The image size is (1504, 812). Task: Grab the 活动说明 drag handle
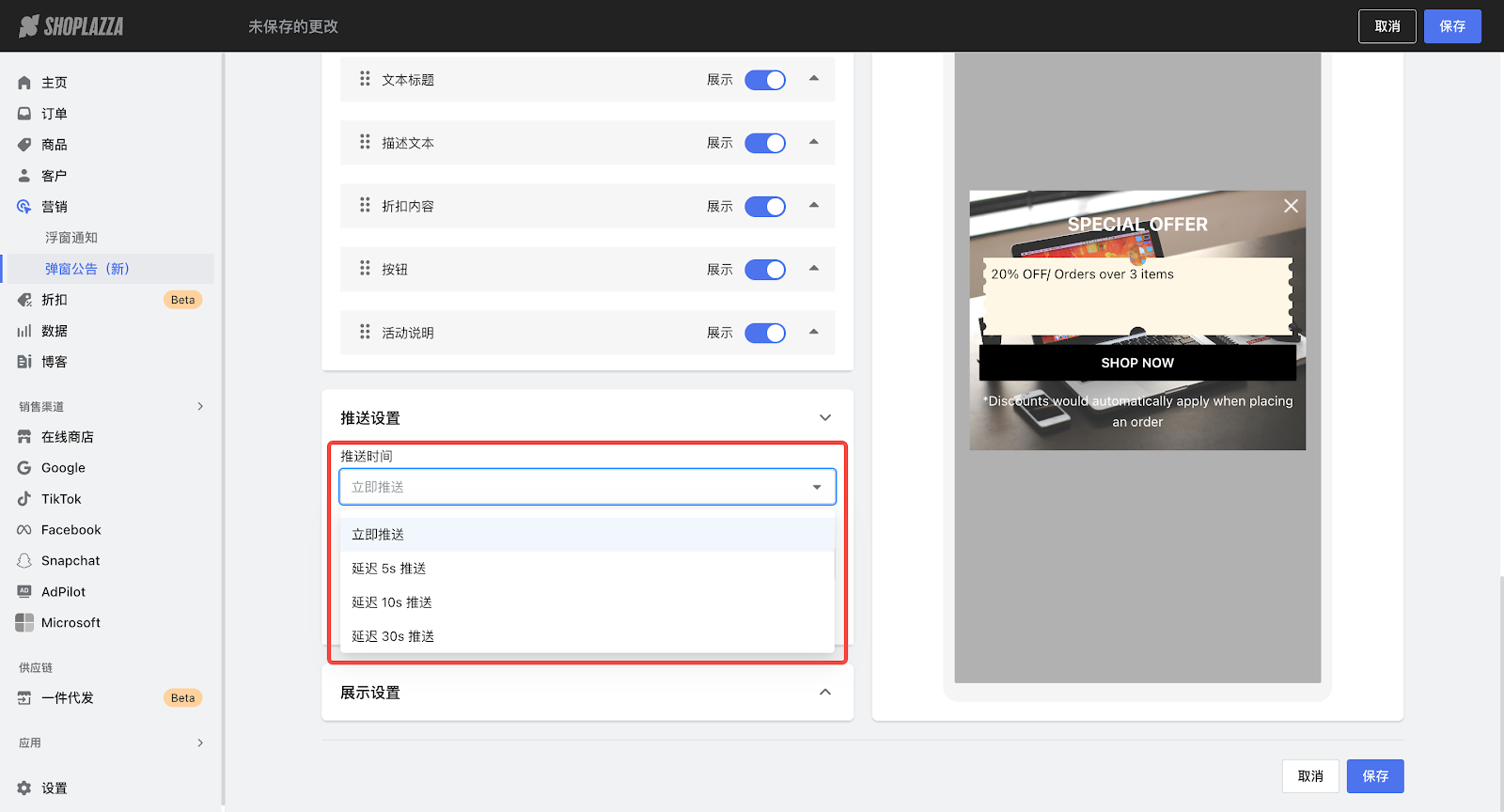coord(365,332)
